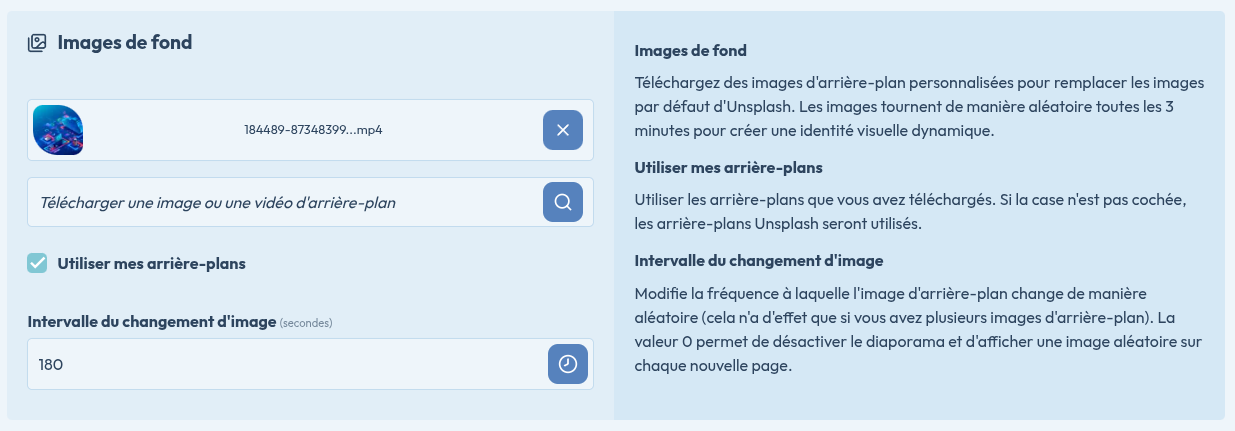Click the help paragraph mentioning Unsplash default images

click(x=919, y=106)
